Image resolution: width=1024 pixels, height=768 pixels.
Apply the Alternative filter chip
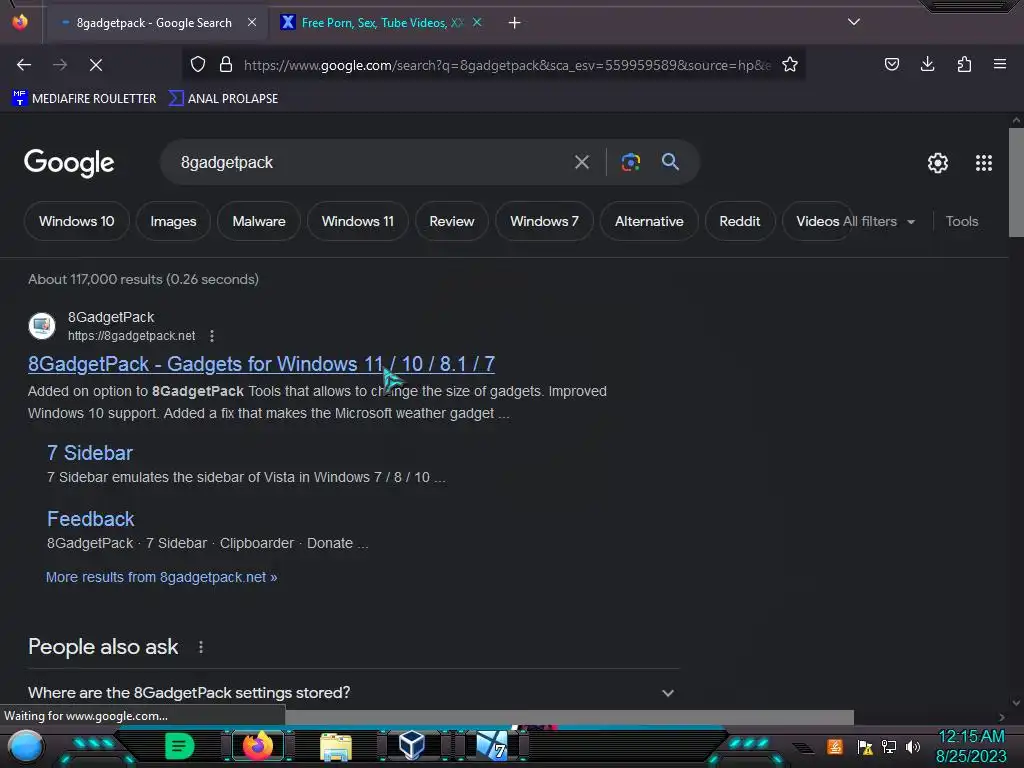pos(649,221)
